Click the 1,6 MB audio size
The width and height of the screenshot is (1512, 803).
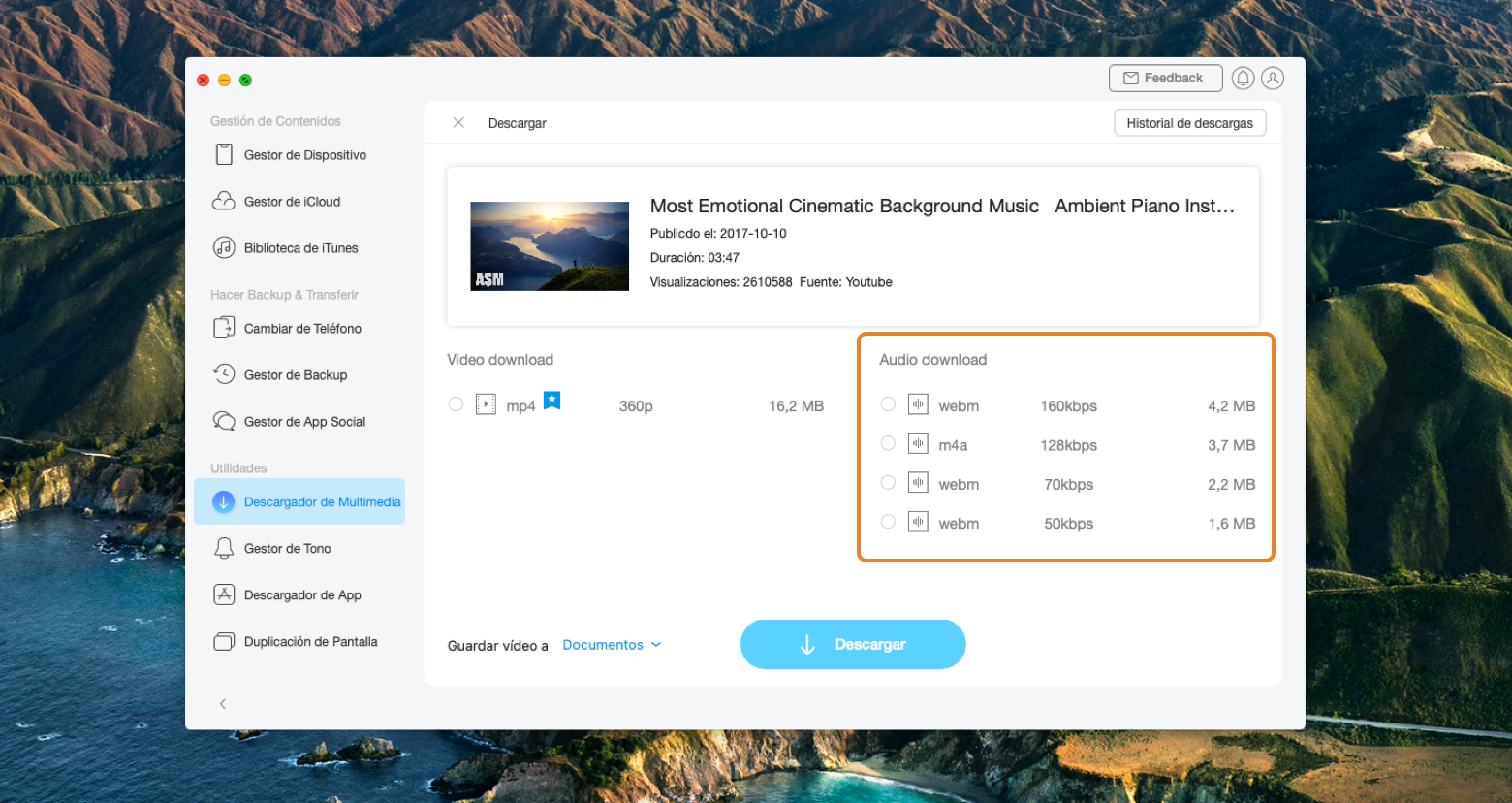[1231, 523]
